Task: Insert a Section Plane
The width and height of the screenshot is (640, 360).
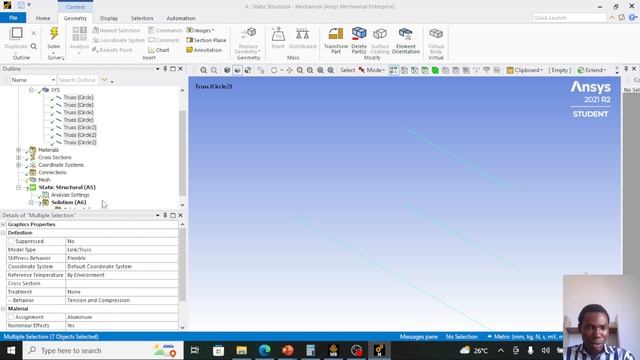Action: 206,40
